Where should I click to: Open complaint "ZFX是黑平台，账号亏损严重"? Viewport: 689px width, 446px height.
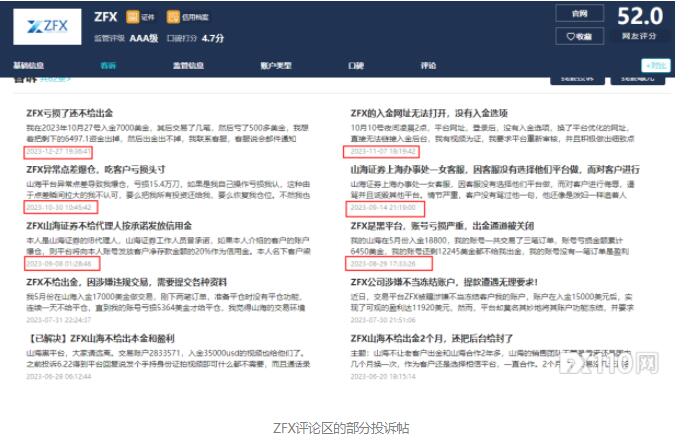click(442, 226)
